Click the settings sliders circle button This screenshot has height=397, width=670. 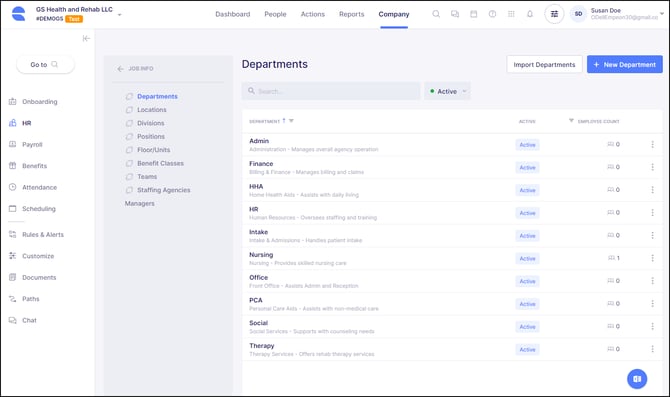[x=554, y=14]
